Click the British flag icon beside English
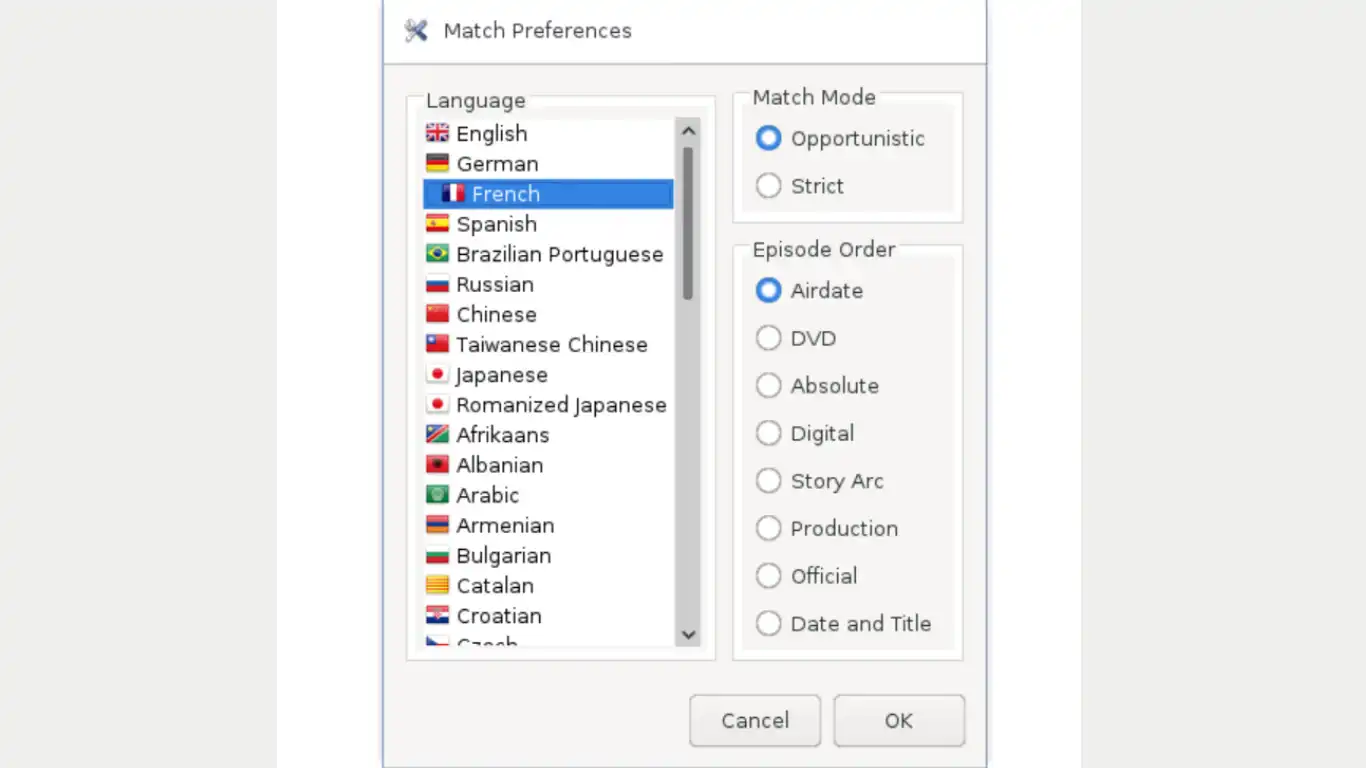The width and height of the screenshot is (1366, 768). [x=437, y=133]
